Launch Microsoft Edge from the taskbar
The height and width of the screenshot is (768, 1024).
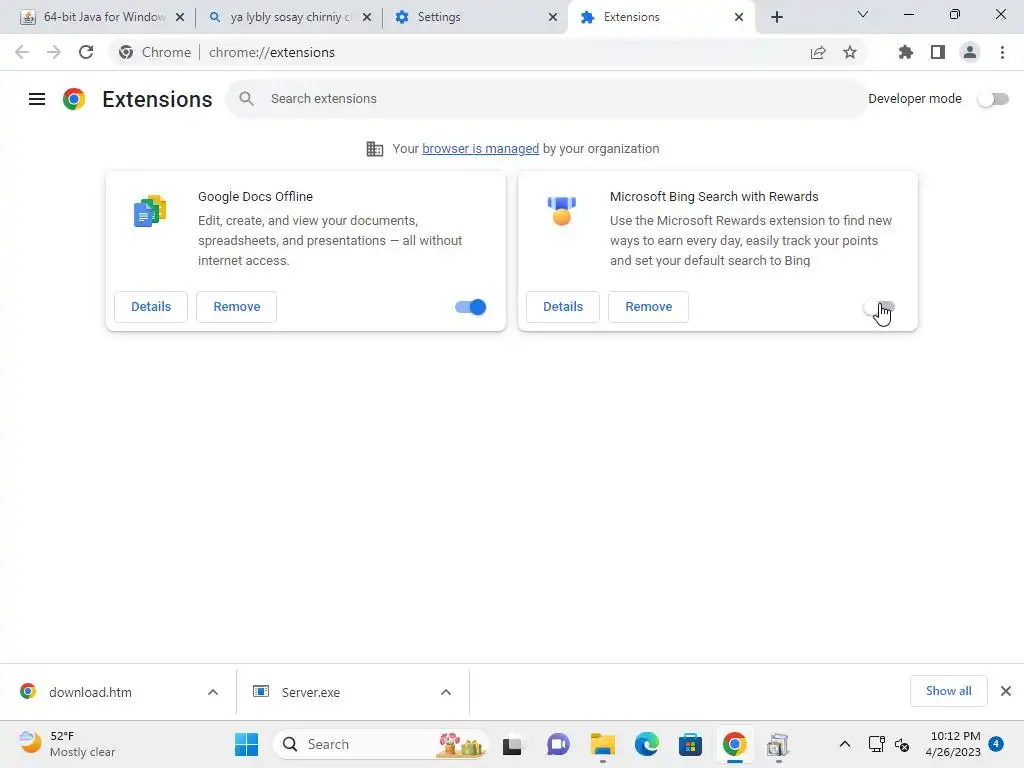click(x=647, y=744)
